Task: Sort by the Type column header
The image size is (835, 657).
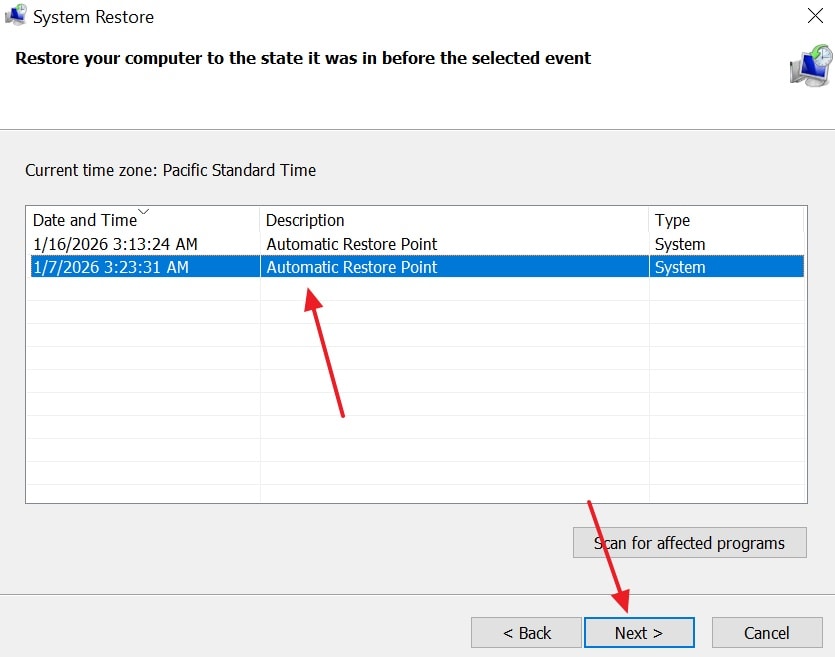Action: (x=672, y=221)
